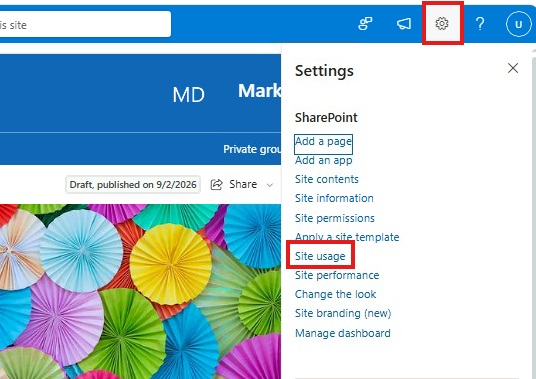Image resolution: width=536 pixels, height=379 pixels.
Task: Open the user account avatar
Action: [519, 24]
